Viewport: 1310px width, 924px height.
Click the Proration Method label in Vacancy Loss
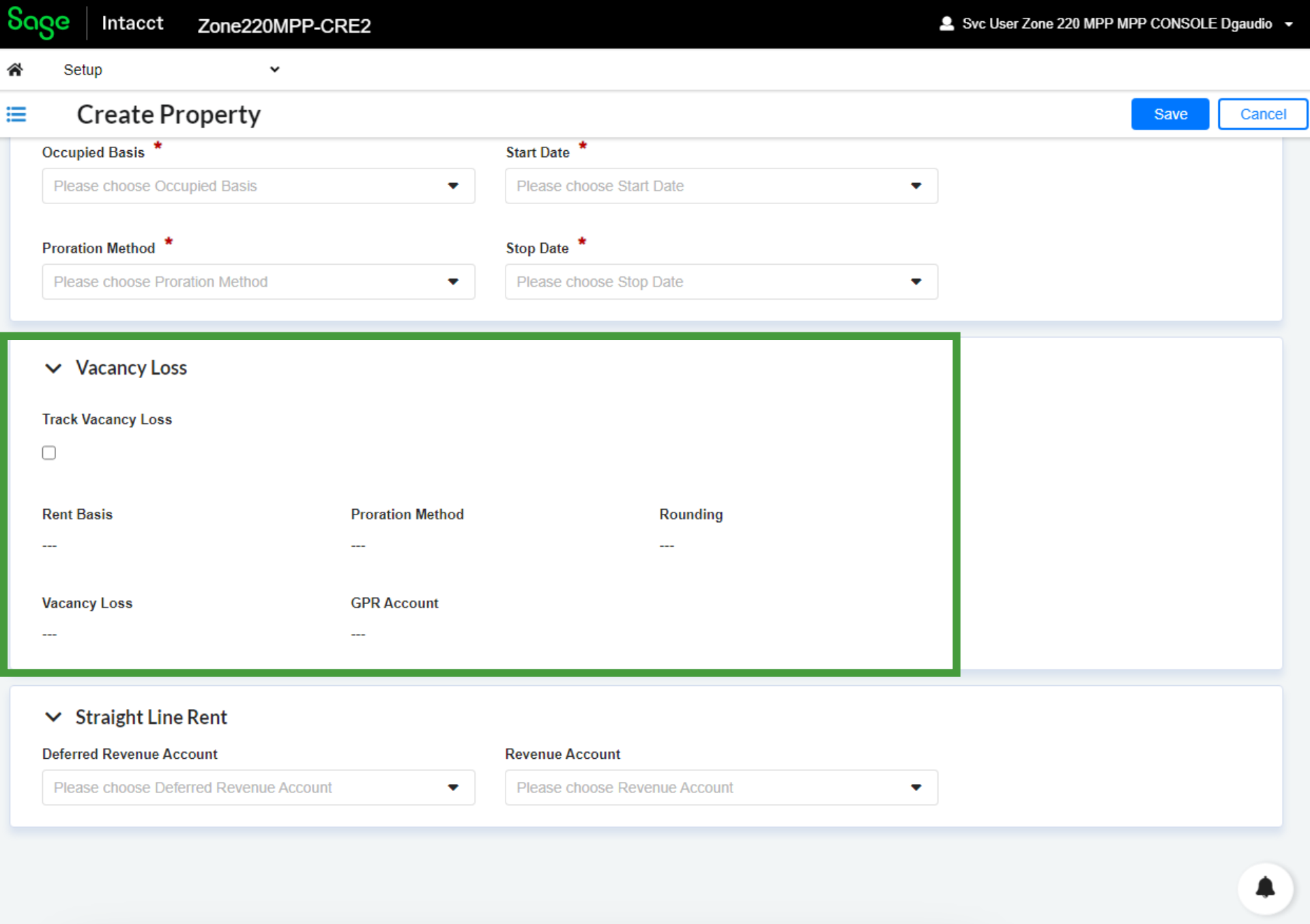[x=407, y=515]
